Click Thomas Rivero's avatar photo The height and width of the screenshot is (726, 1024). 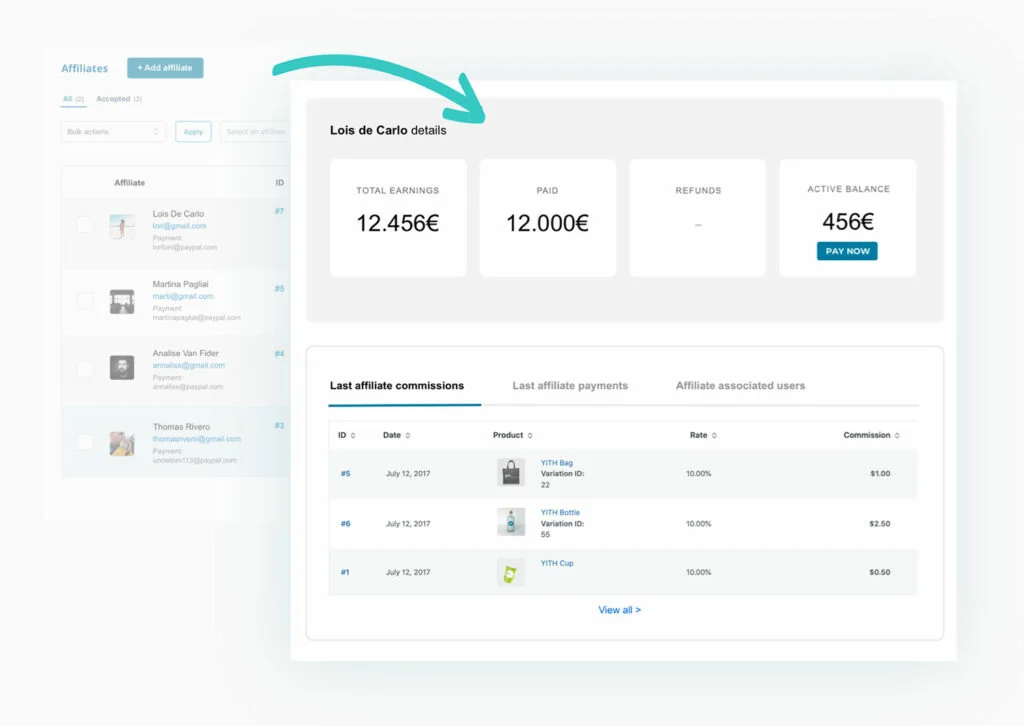122,443
